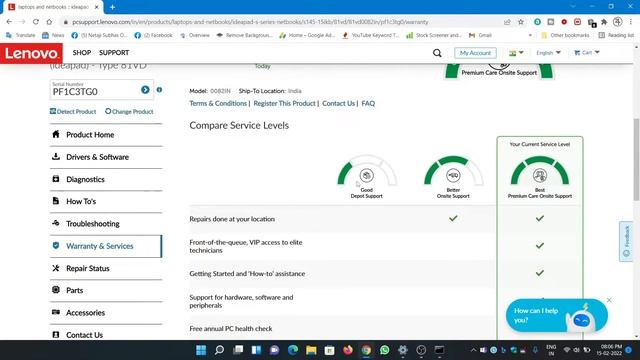Screen dimensions: 640x360
Task: Open the browser home page
Action: tap(49, 22)
